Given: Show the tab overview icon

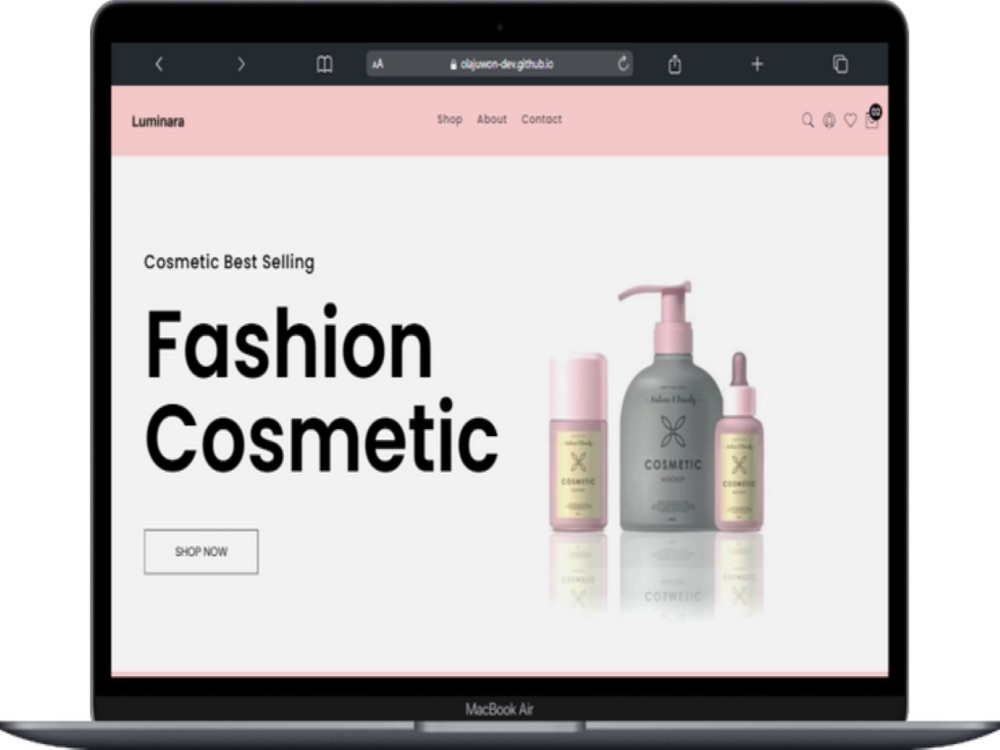Looking at the screenshot, I should (x=841, y=64).
